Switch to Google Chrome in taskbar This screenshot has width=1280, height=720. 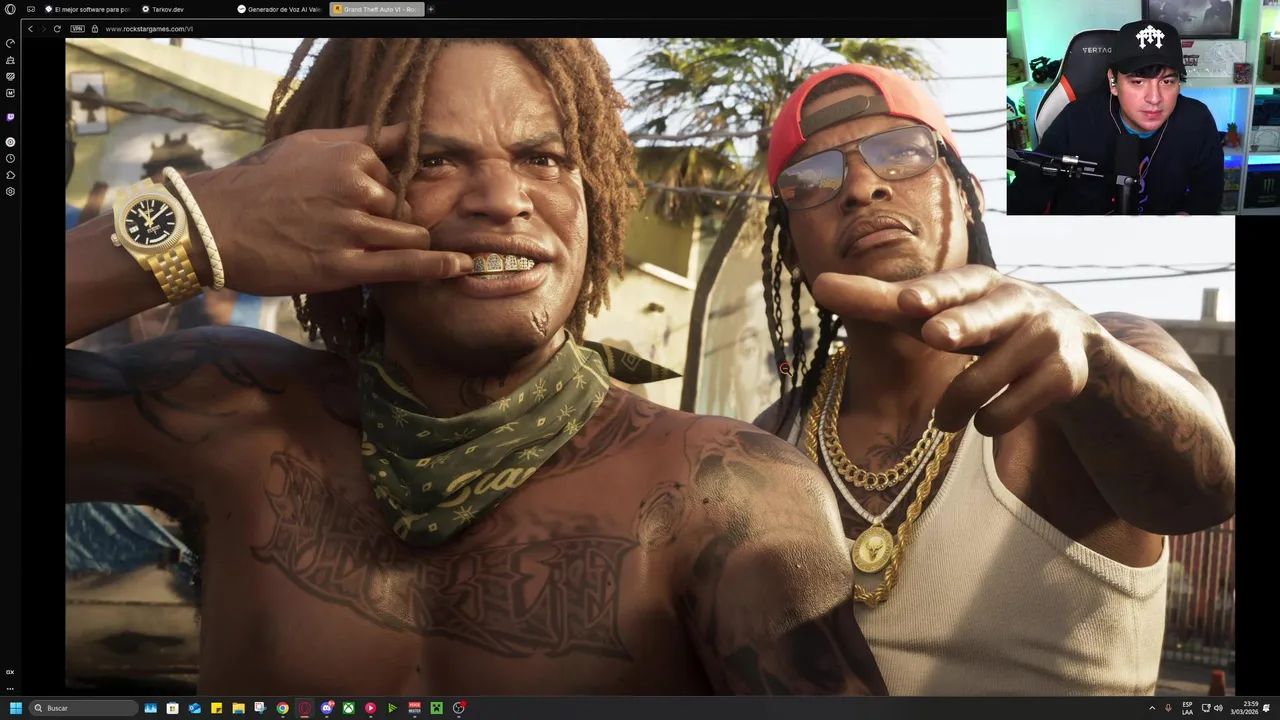[x=283, y=708]
